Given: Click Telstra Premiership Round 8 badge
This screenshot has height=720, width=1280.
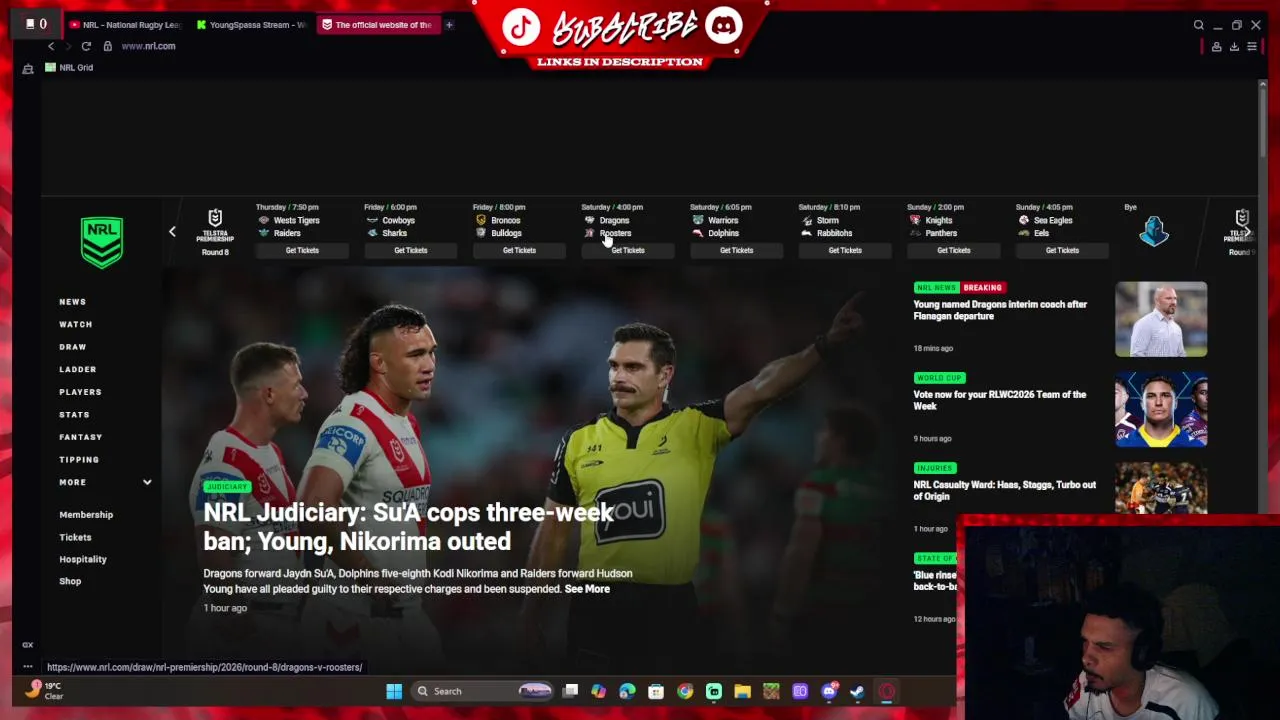Looking at the screenshot, I should pos(215,232).
